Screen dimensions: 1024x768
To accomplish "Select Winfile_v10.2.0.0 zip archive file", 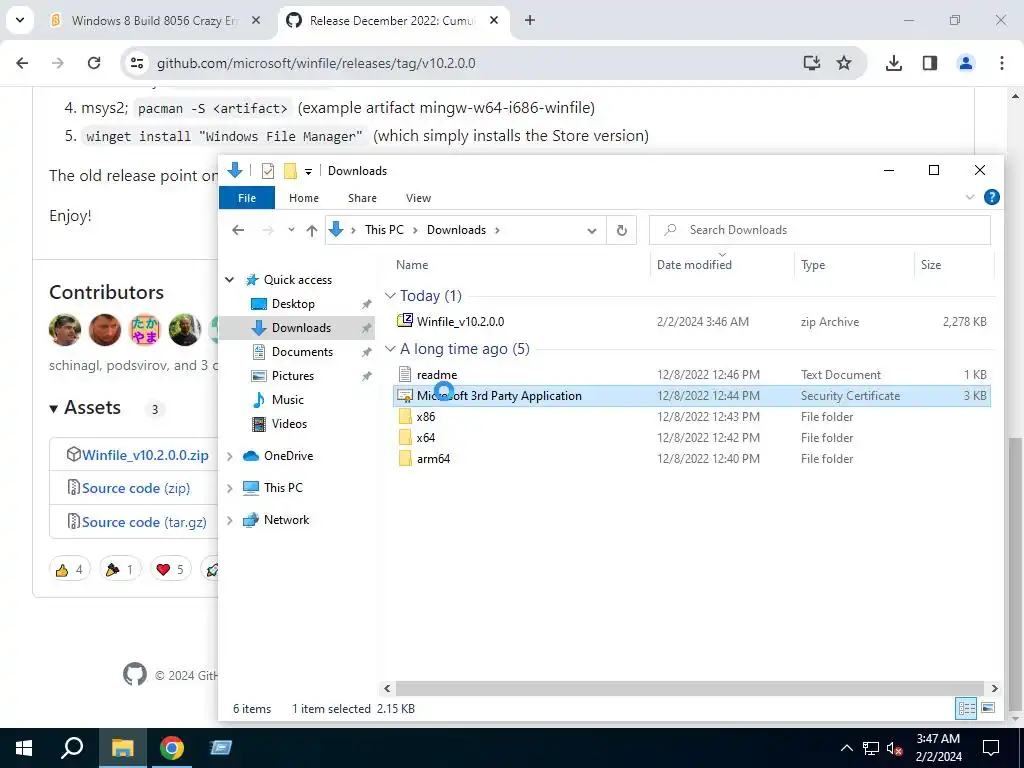I will (692, 321).
